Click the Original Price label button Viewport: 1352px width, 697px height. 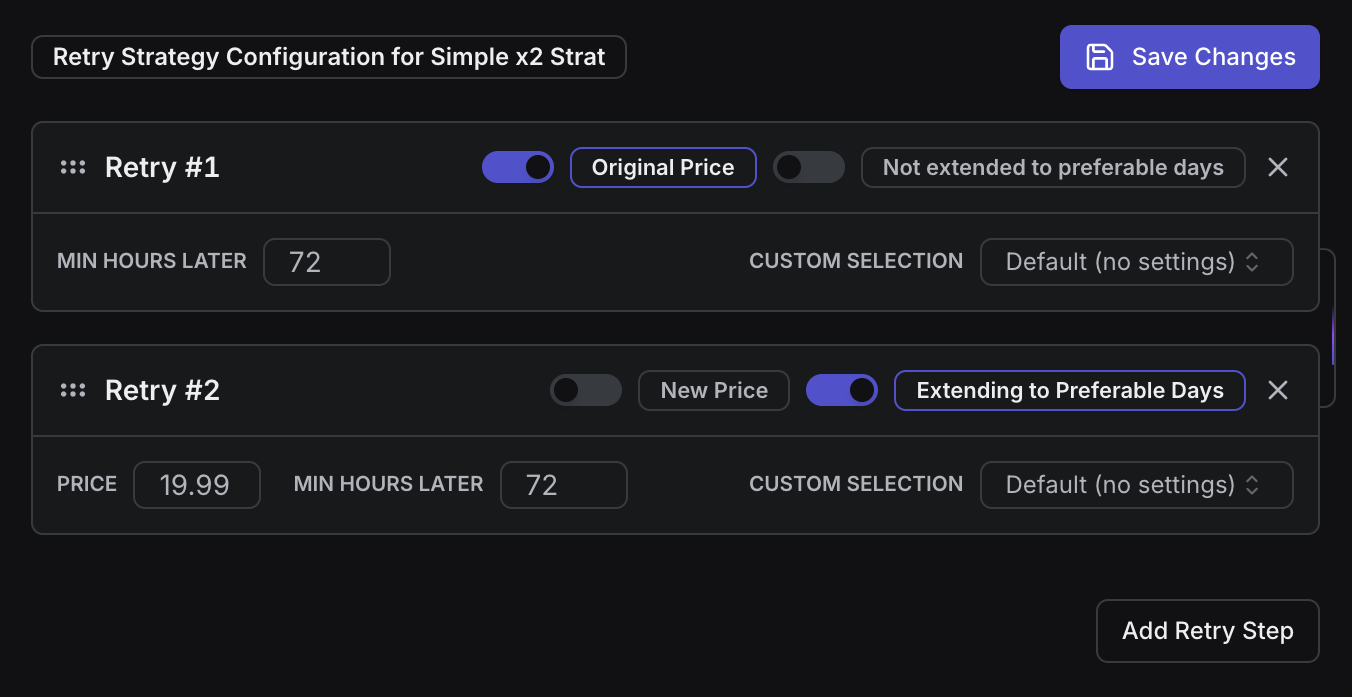[x=663, y=167]
